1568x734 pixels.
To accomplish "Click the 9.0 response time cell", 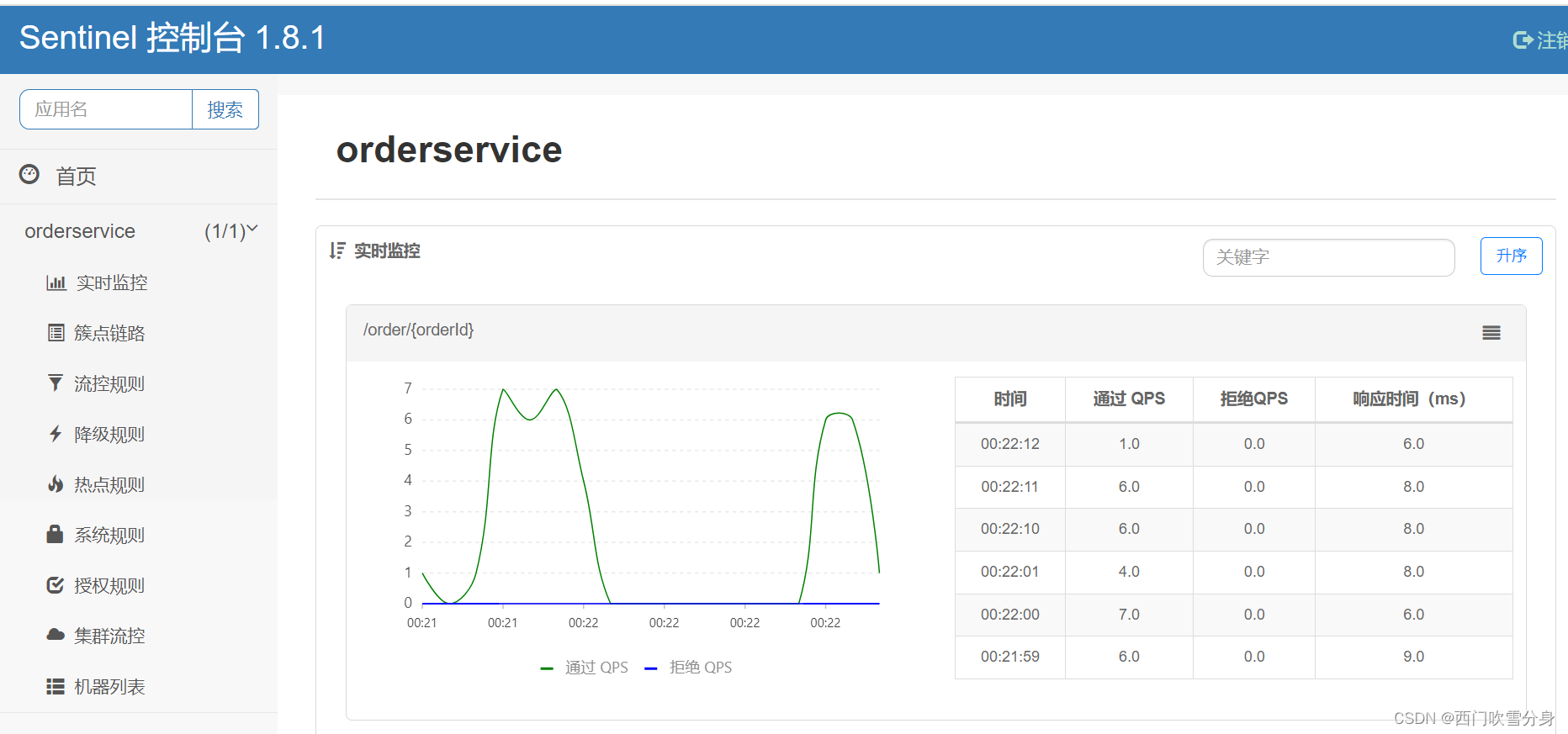I will point(1413,657).
